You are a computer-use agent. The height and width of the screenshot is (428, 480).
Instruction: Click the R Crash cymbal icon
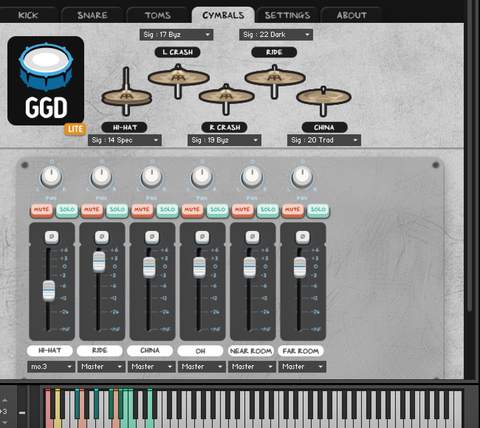pos(226,99)
